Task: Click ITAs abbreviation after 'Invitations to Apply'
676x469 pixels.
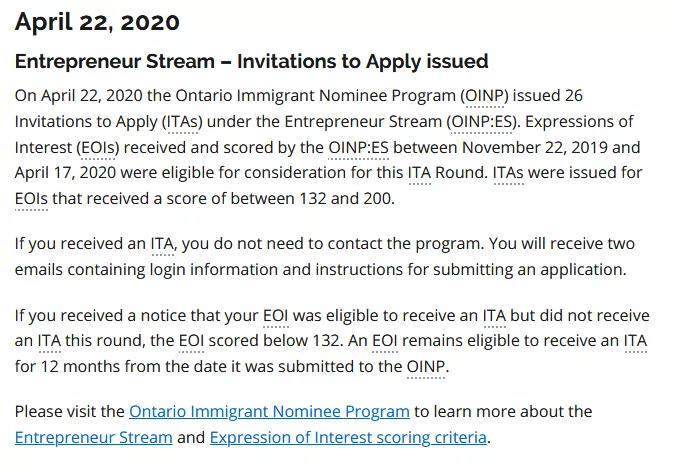Action: click(182, 122)
